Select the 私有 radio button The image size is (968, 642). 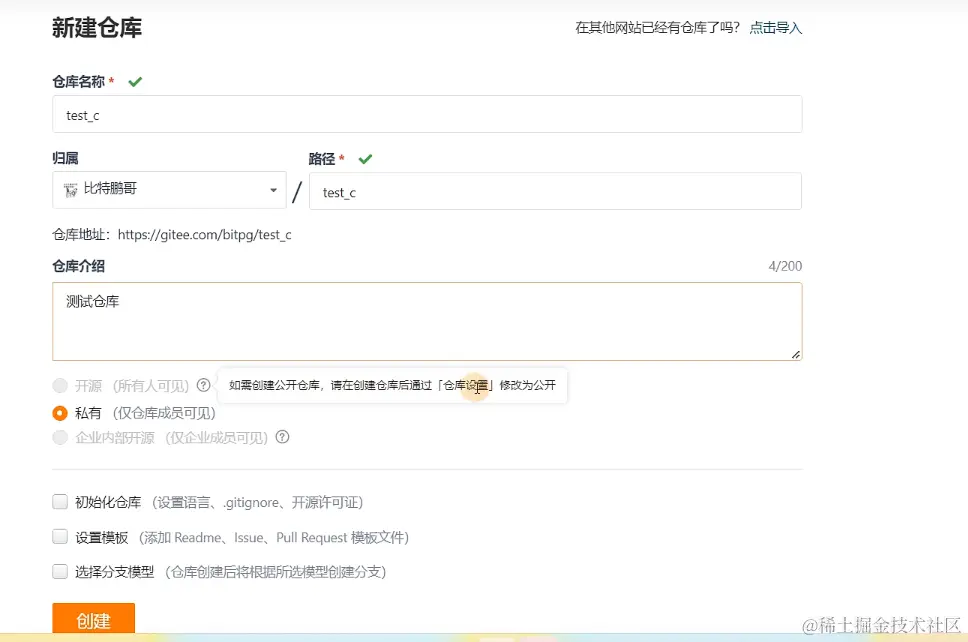tap(60, 411)
